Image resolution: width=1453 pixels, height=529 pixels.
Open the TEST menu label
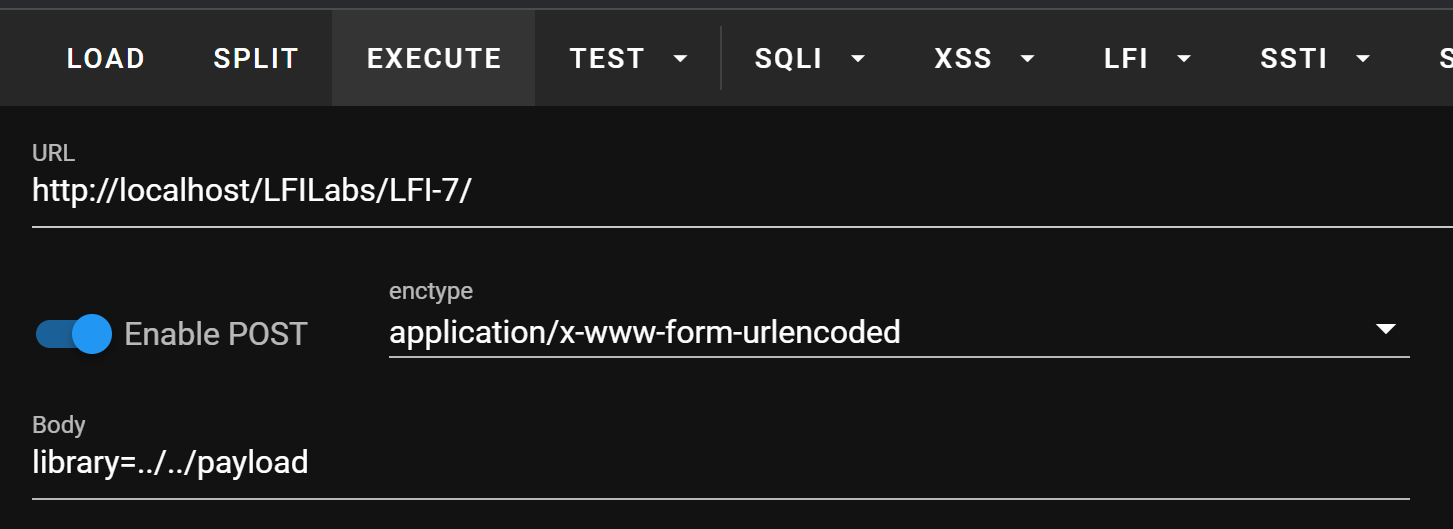click(607, 59)
